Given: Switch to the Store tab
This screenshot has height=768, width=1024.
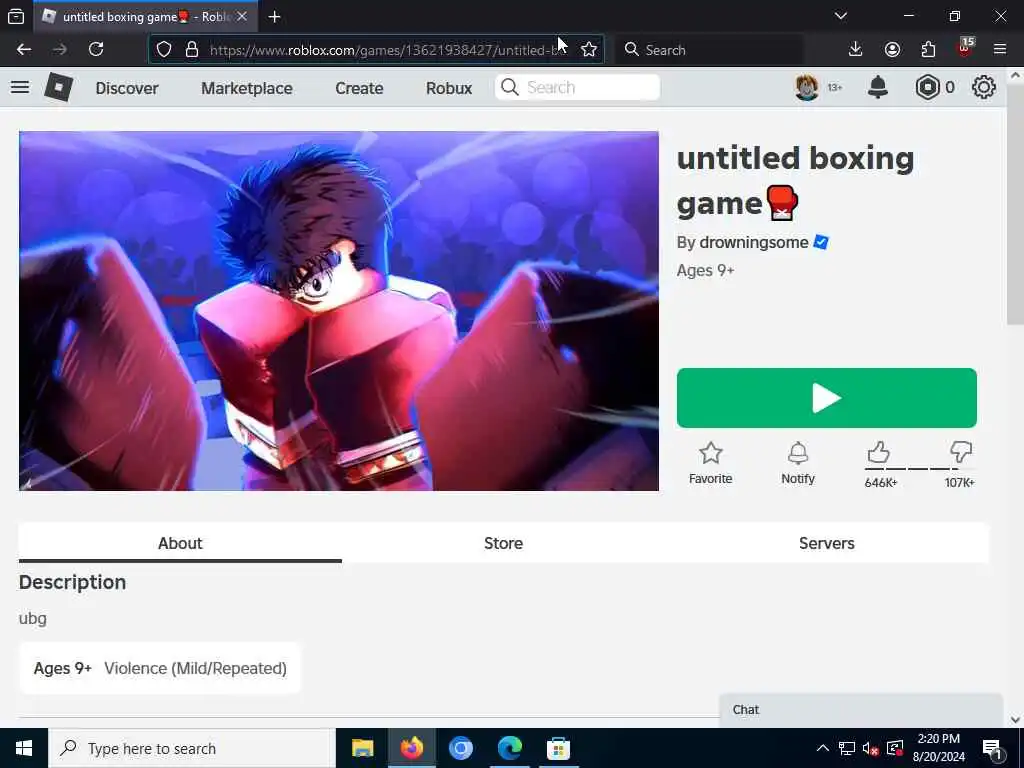Looking at the screenshot, I should pyautogui.click(x=504, y=543).
